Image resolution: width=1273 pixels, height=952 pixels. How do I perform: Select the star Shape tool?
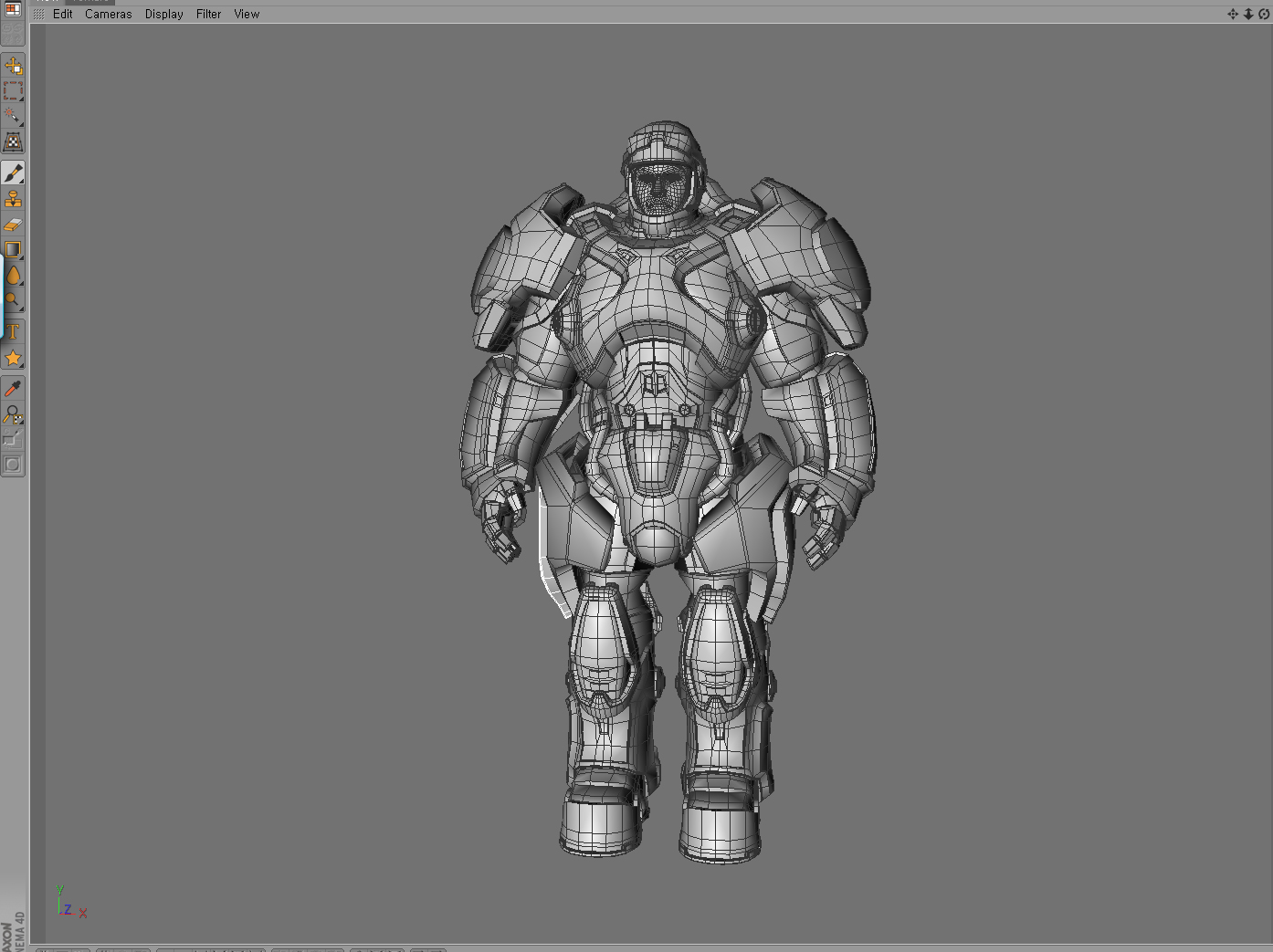click(13, 358)
